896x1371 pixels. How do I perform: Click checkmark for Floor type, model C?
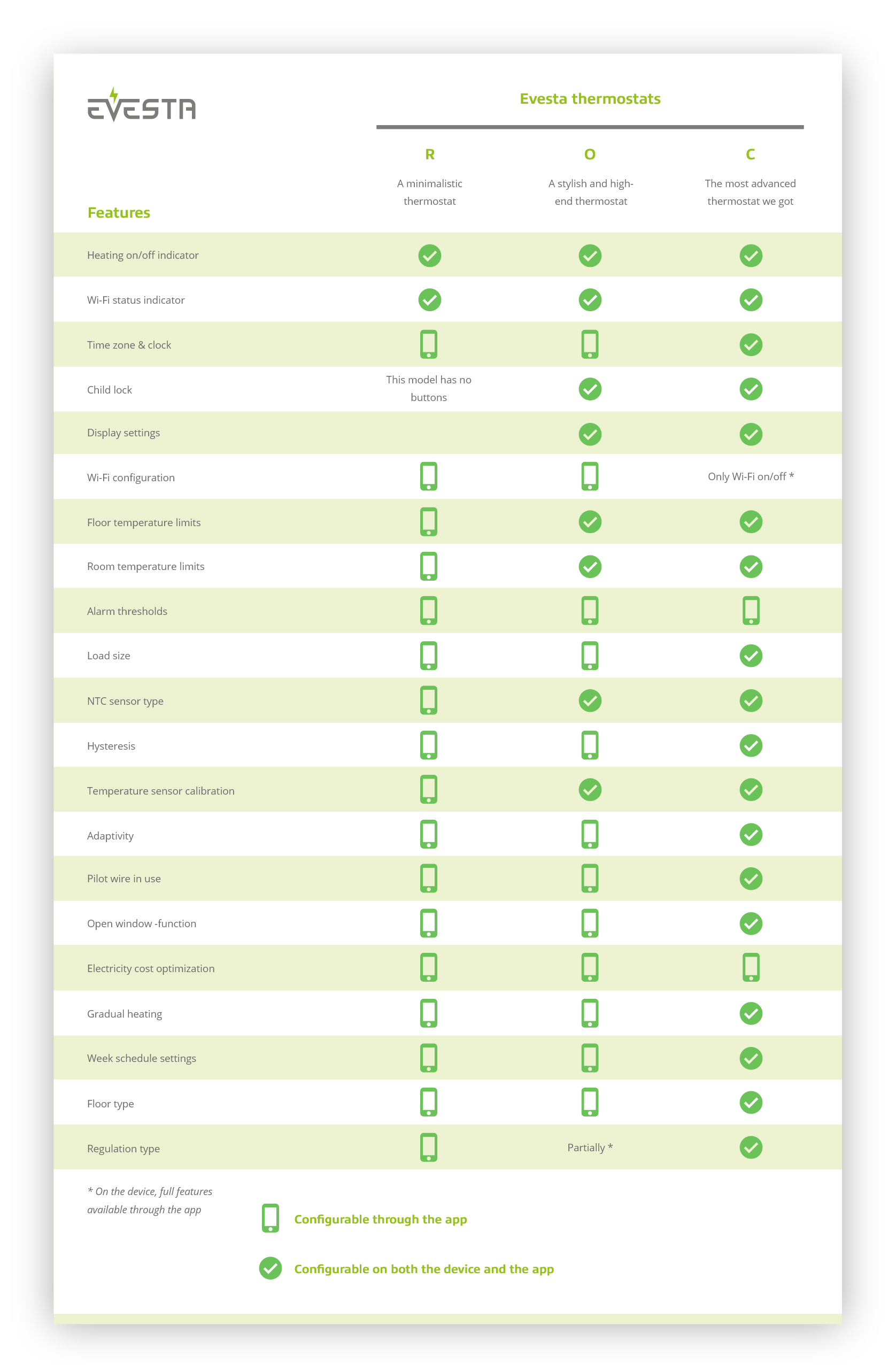pyautogui.click(x=751, y=1103)
